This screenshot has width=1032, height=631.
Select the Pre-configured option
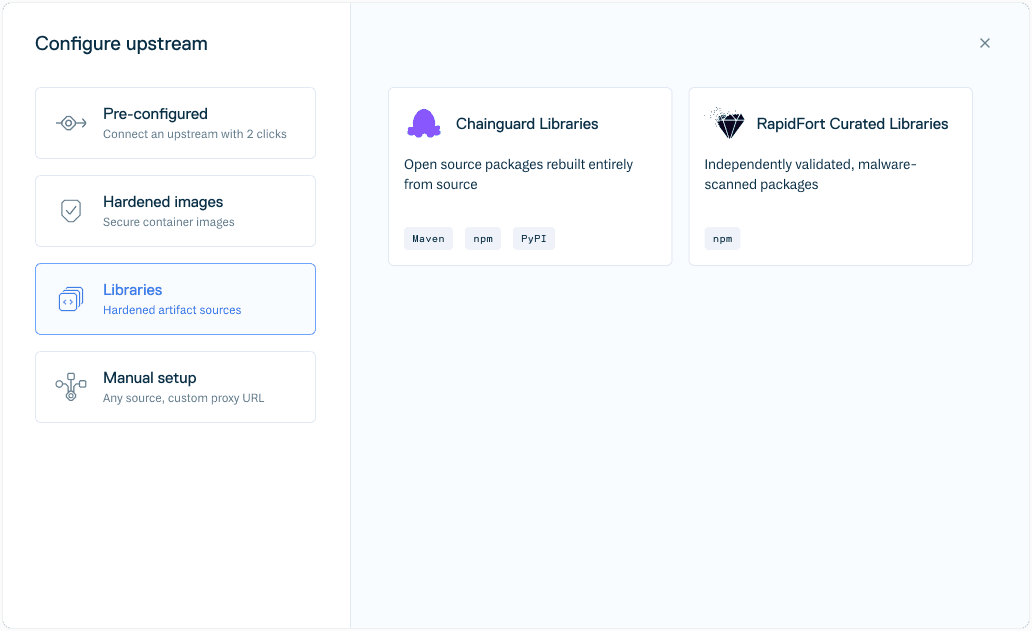coord(175,123)
